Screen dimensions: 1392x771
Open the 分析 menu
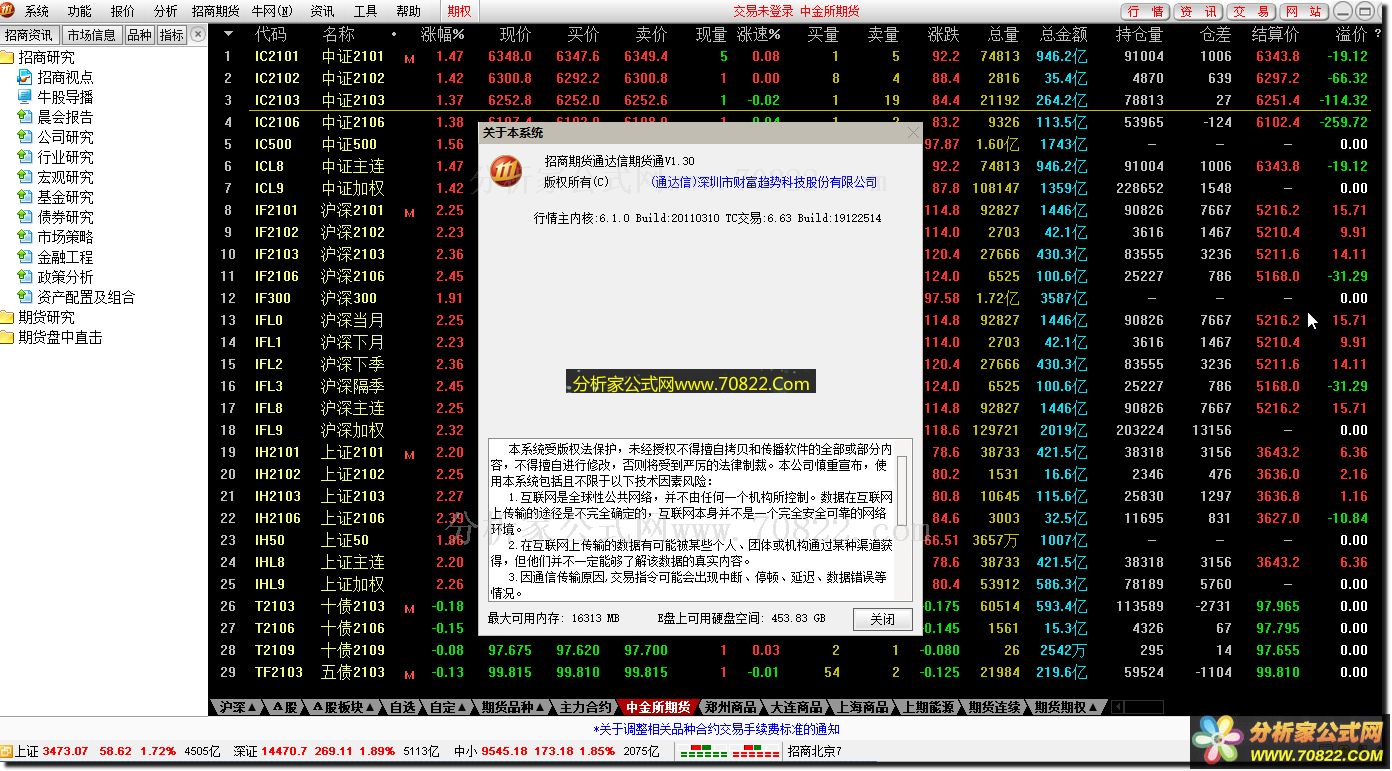coord(166,11)
